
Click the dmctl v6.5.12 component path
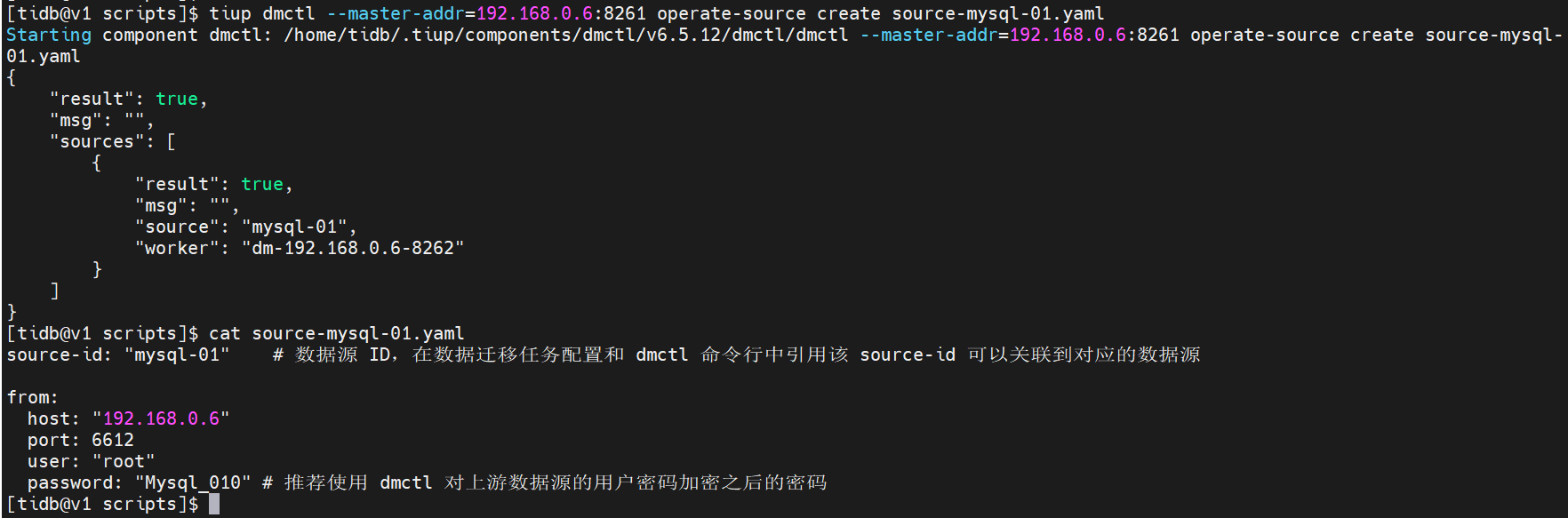(x=566, y=35)
